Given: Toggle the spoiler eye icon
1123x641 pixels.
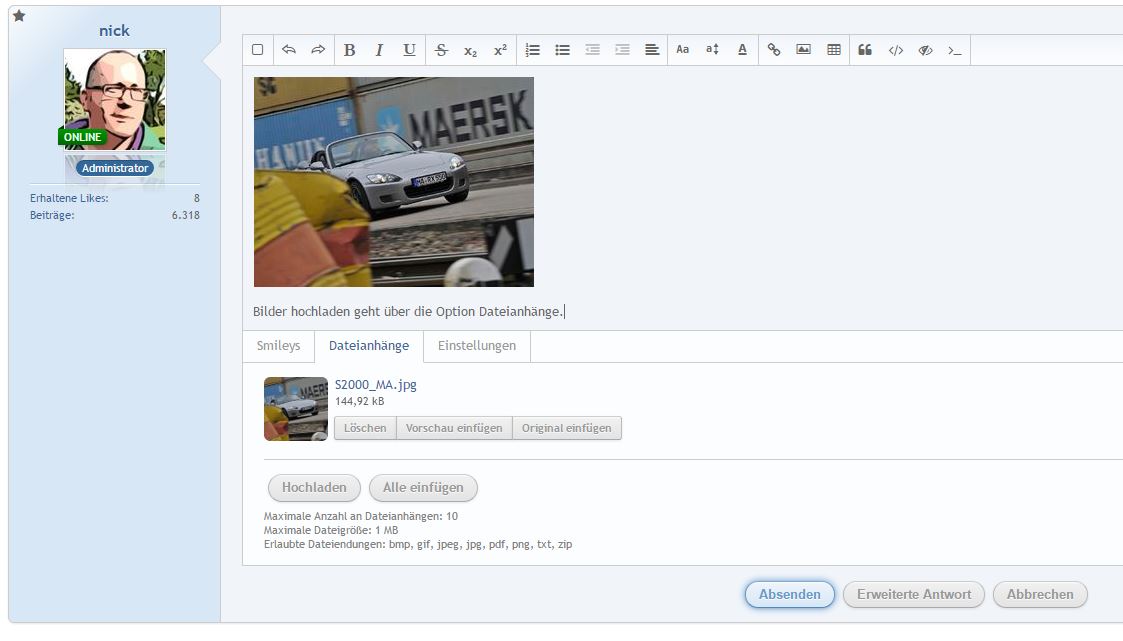Looking at the screenshot, I should pyautogui.click(x=925, y=50).
